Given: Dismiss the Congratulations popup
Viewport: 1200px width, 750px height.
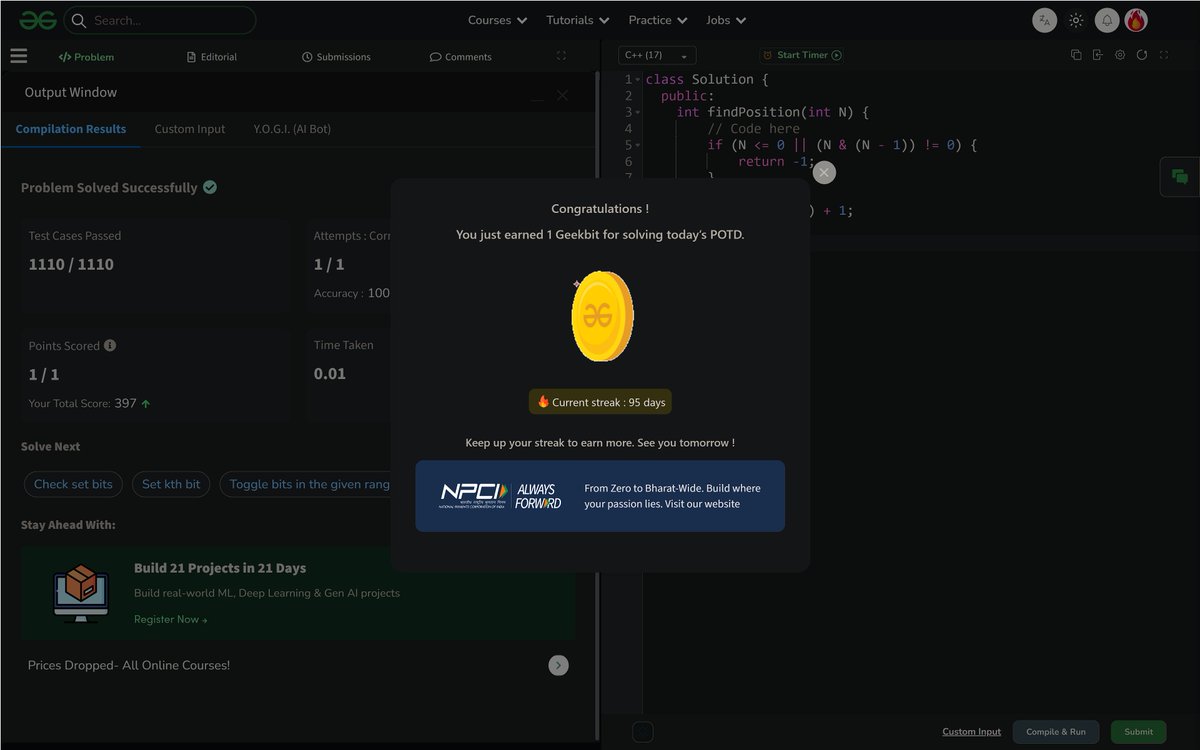Looking at the screenshot, I should click(823, 173).
